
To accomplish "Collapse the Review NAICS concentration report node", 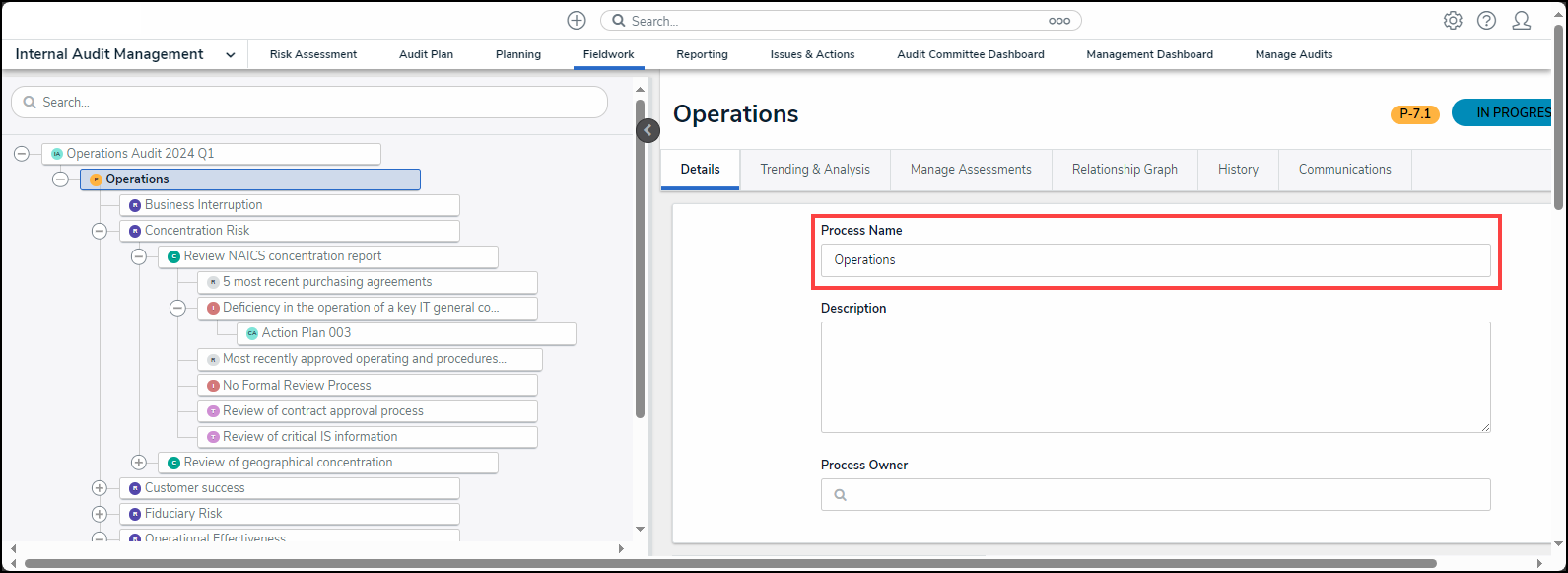I will coord(139,256).
